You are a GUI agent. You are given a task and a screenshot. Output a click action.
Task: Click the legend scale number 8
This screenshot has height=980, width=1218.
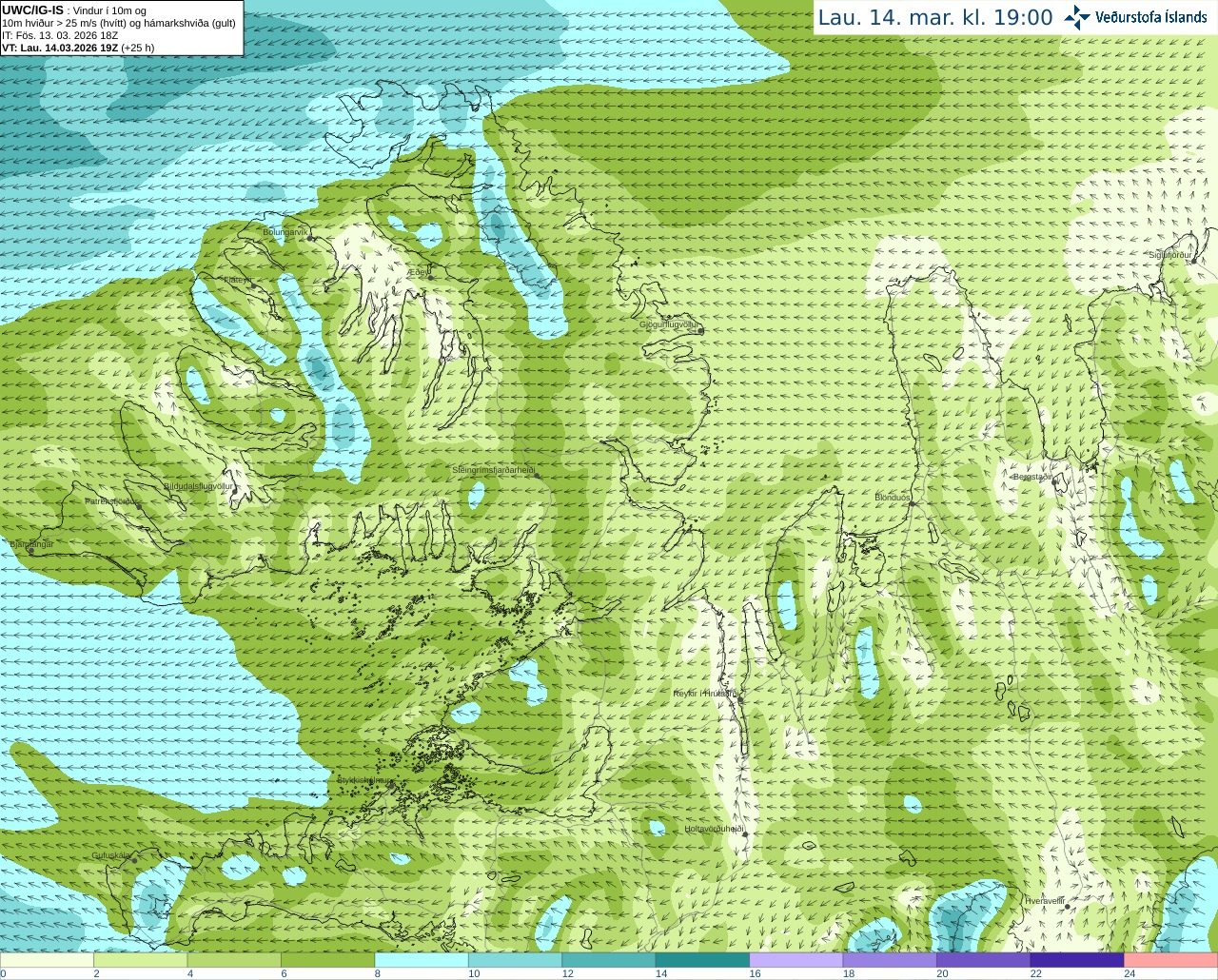[x=377, y=973]
